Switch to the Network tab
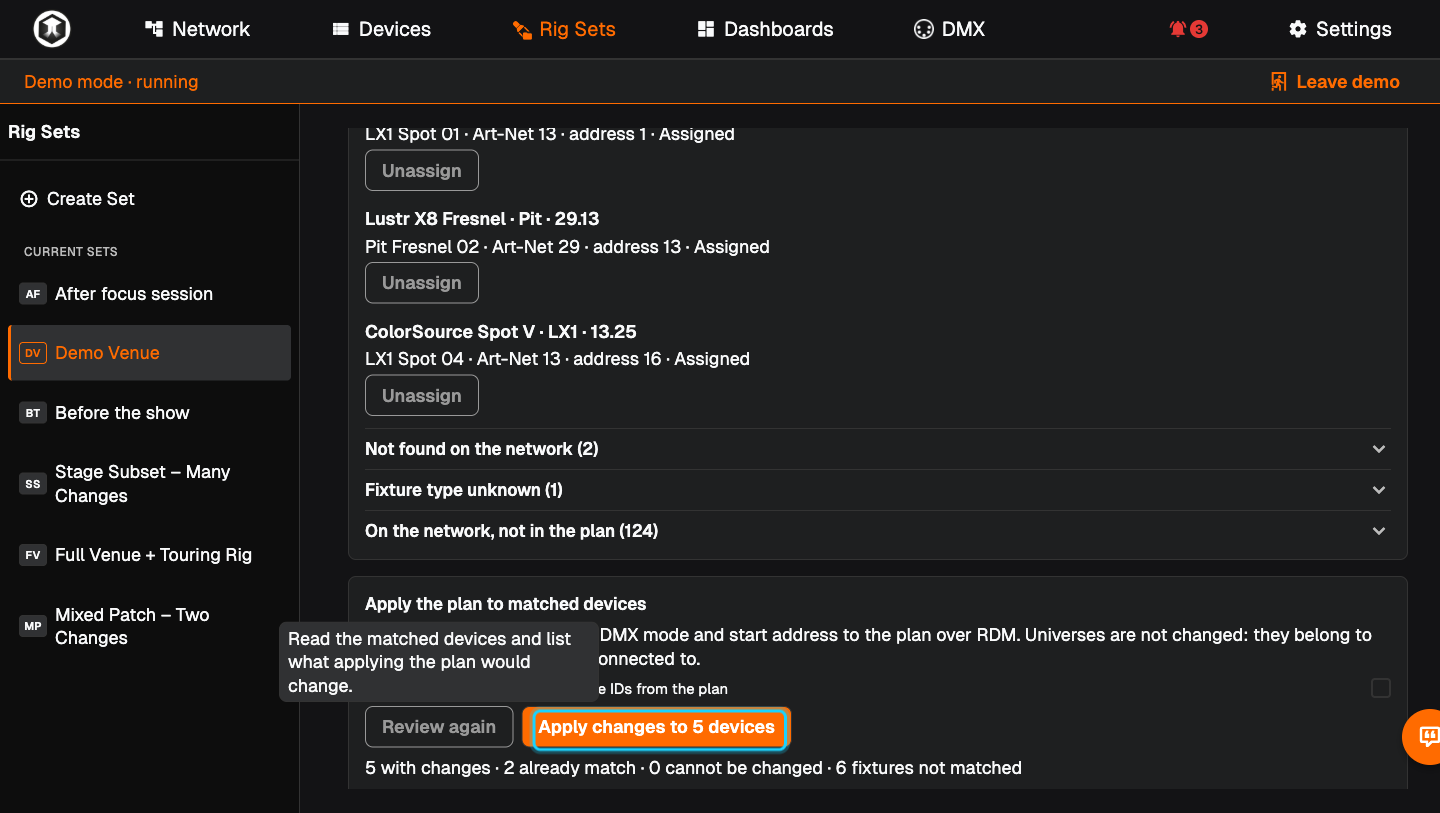This screenshot has width=1440, height=813. pos(197,29)
